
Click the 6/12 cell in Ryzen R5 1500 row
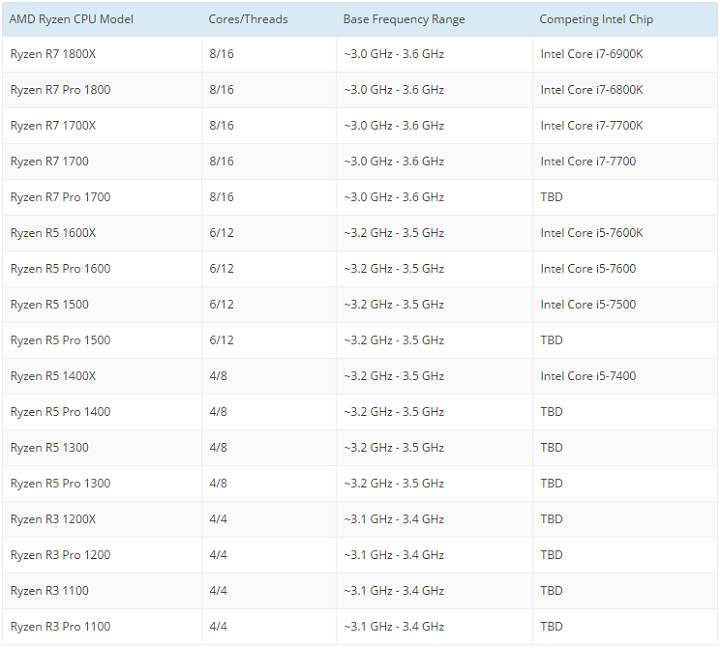pos(269,305)
